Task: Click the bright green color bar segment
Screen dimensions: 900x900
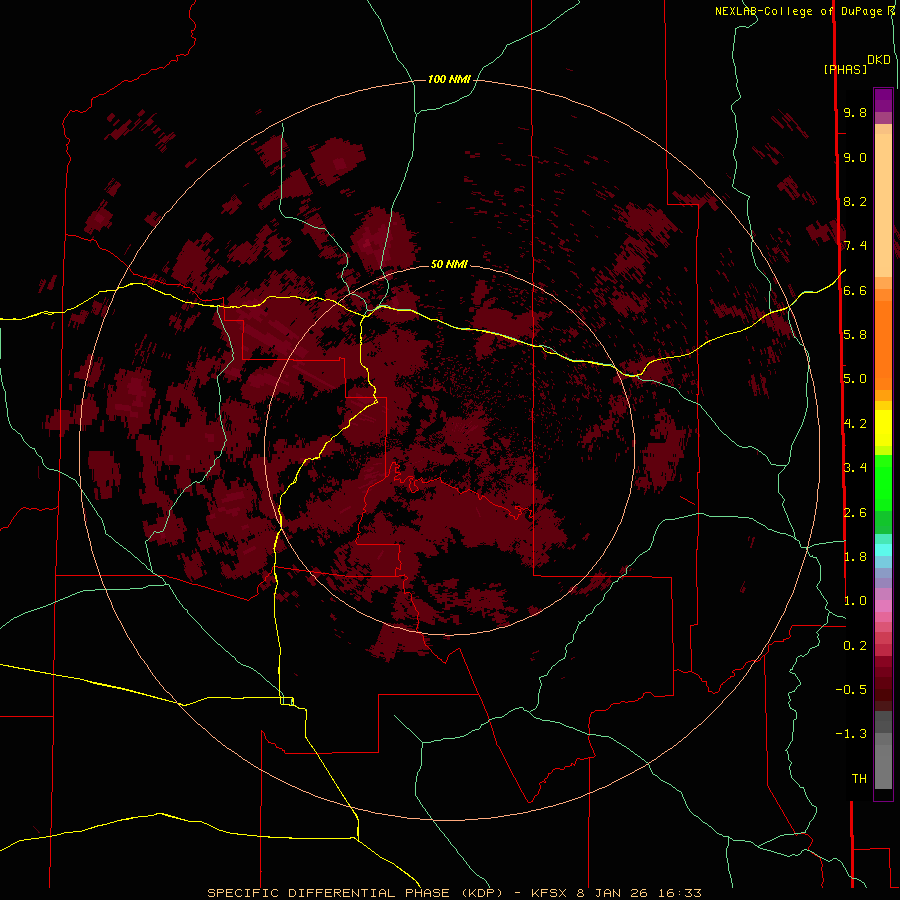Action: tap(883, 483)
